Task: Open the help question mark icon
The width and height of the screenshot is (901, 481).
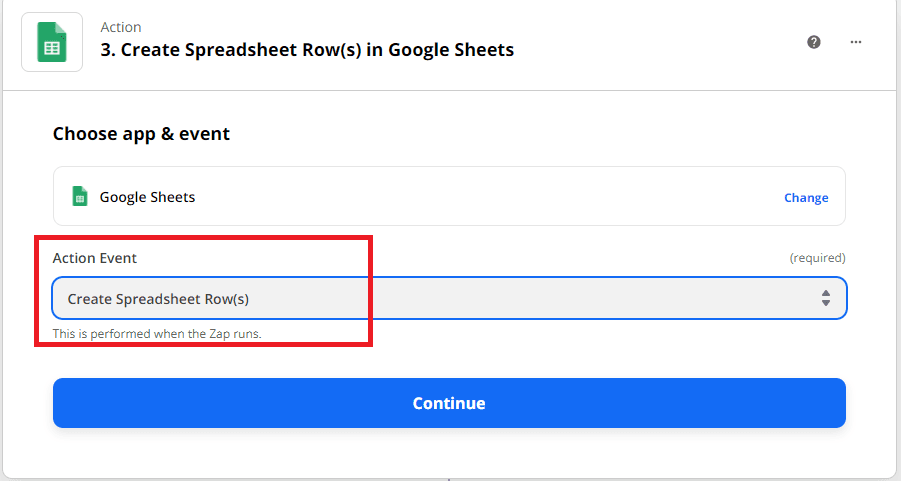Action: click(x=814, y=42)
